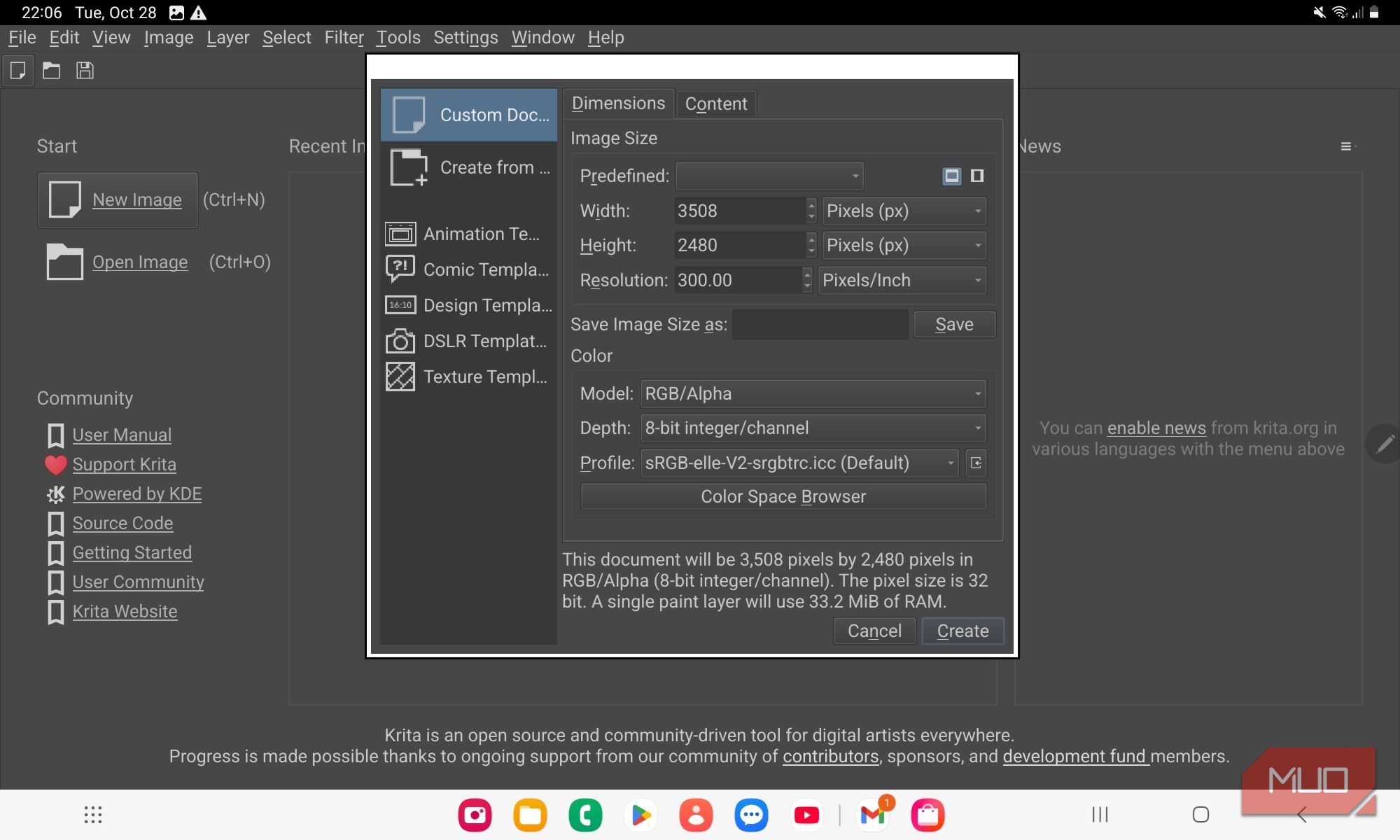Click the enable news link
Screen dimensions: 1400x840
pos(1156,428)
